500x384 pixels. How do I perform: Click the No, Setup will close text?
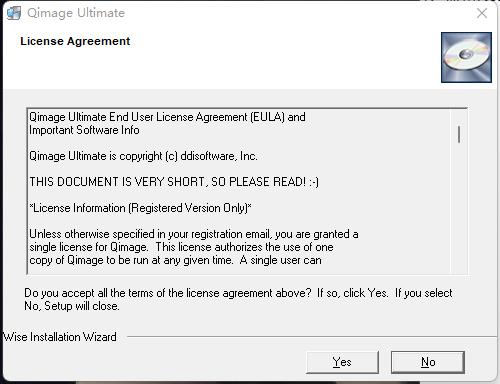tap(72, 306)
